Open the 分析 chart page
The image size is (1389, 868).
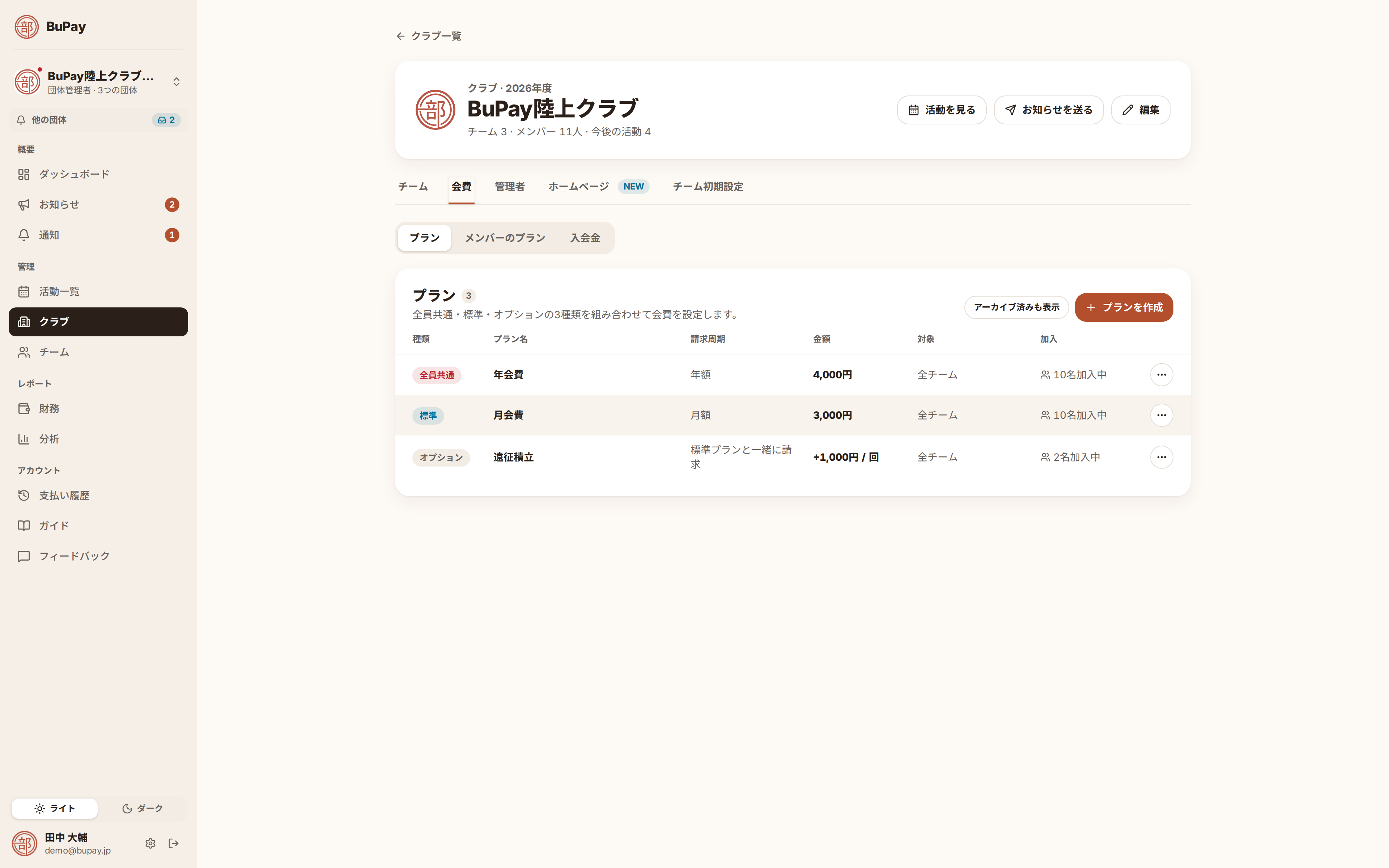point(98,439)
